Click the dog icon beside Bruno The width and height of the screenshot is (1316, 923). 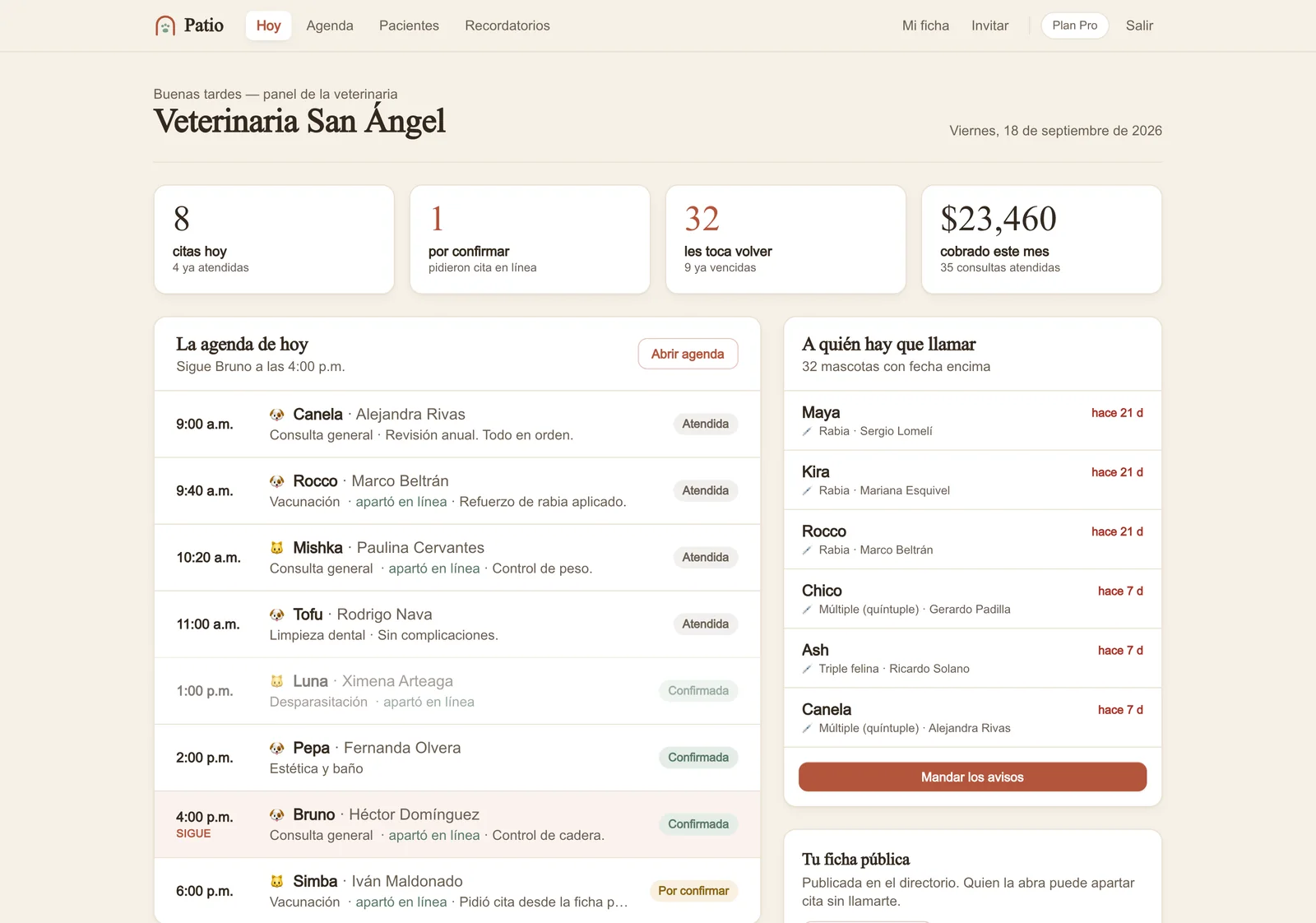click(277, 814)
